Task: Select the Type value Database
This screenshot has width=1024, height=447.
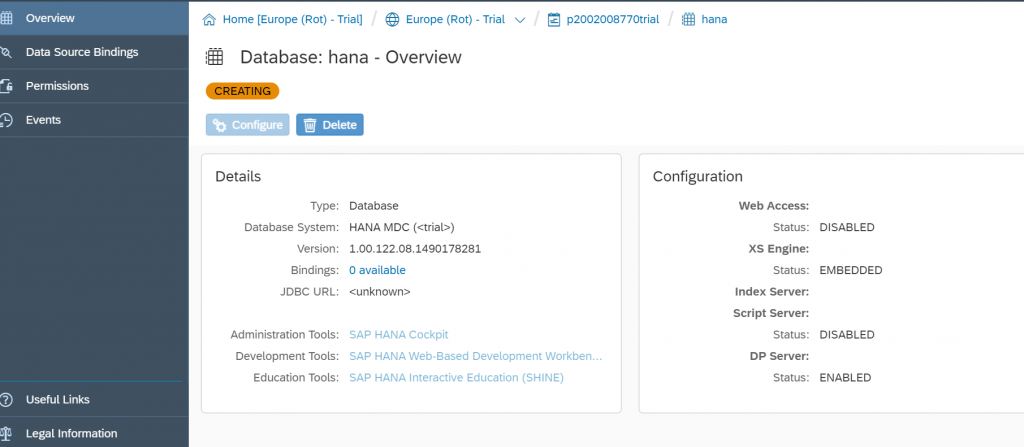Action: pos(374,206)
